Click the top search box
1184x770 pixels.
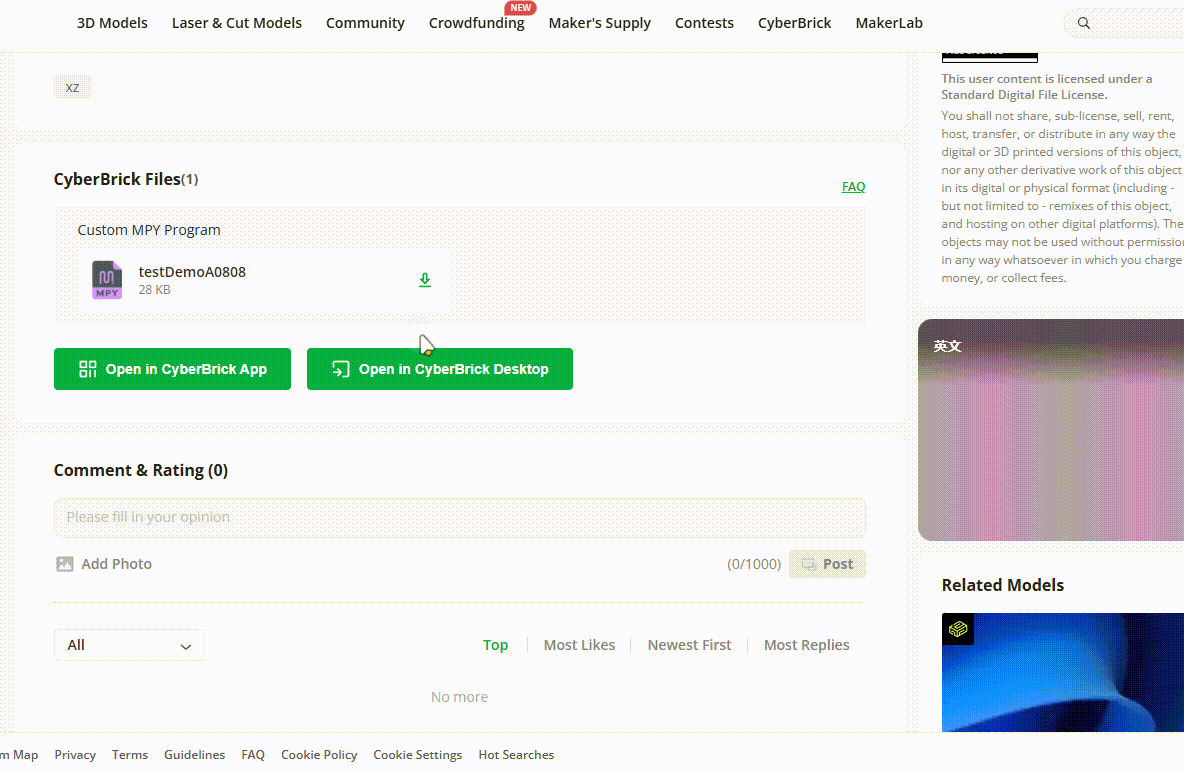pos(1124,23)
